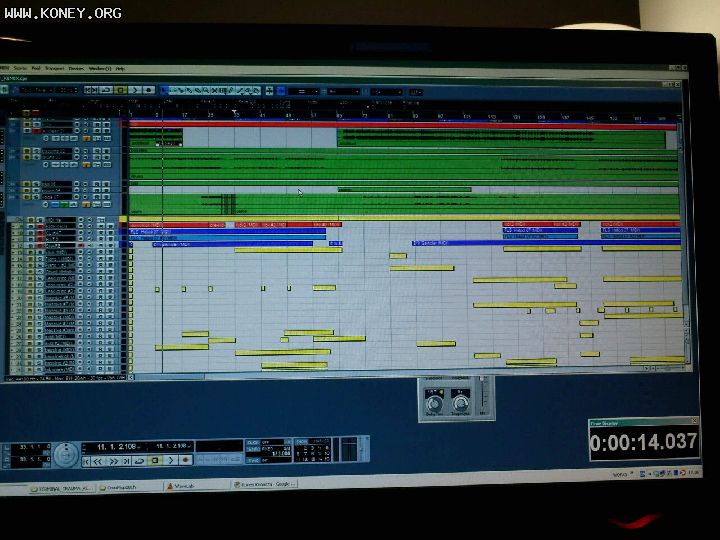
Task: Select the Draw pencil tool
Action: (231, 90)
